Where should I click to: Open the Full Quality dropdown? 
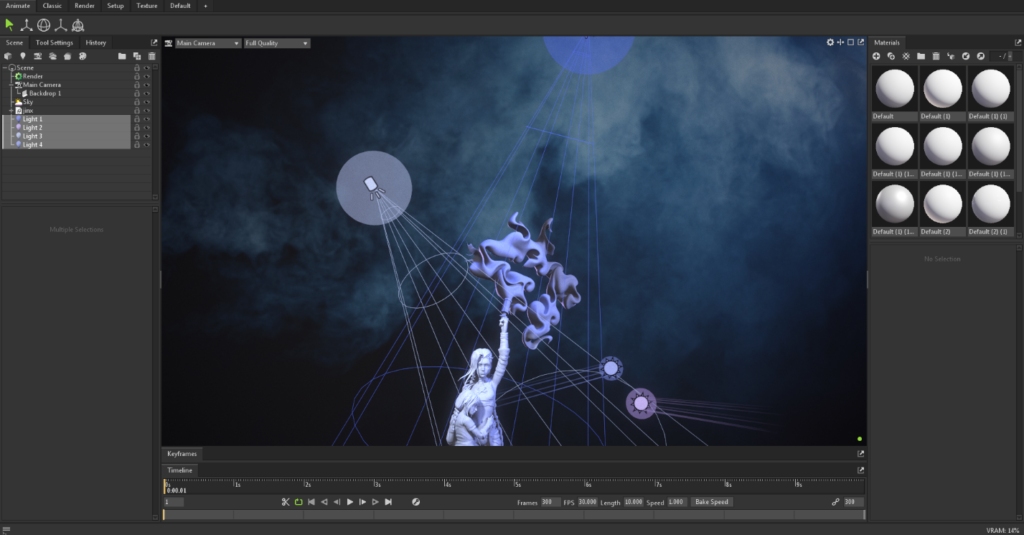[x=277, y=43]
